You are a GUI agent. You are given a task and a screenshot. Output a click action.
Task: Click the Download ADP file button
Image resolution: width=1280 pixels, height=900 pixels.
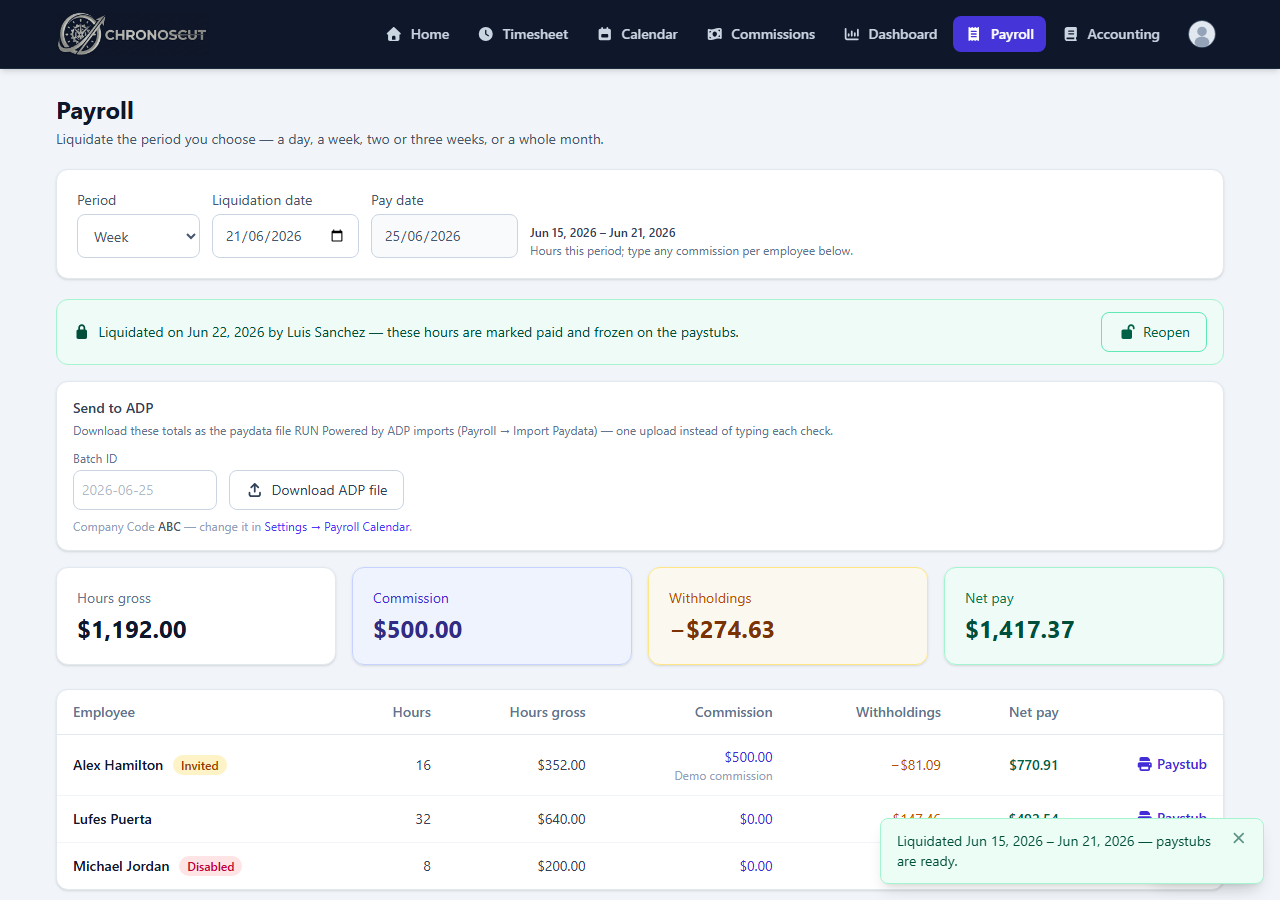click(316, 490)
